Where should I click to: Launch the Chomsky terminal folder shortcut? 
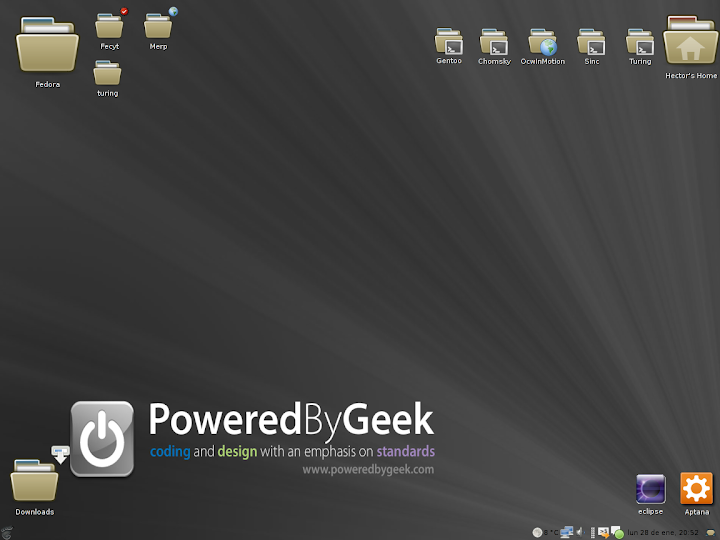(x=494, y=42)
